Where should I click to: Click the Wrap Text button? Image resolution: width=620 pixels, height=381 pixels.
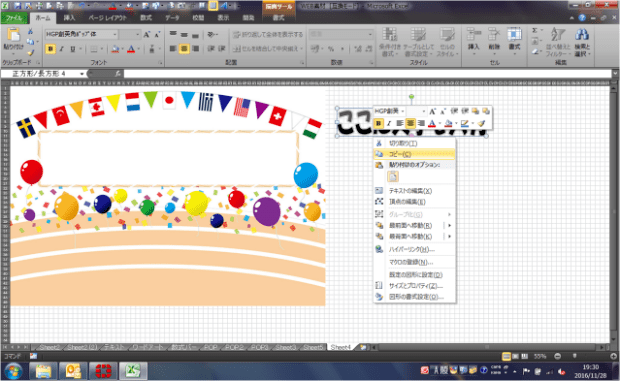268,35
